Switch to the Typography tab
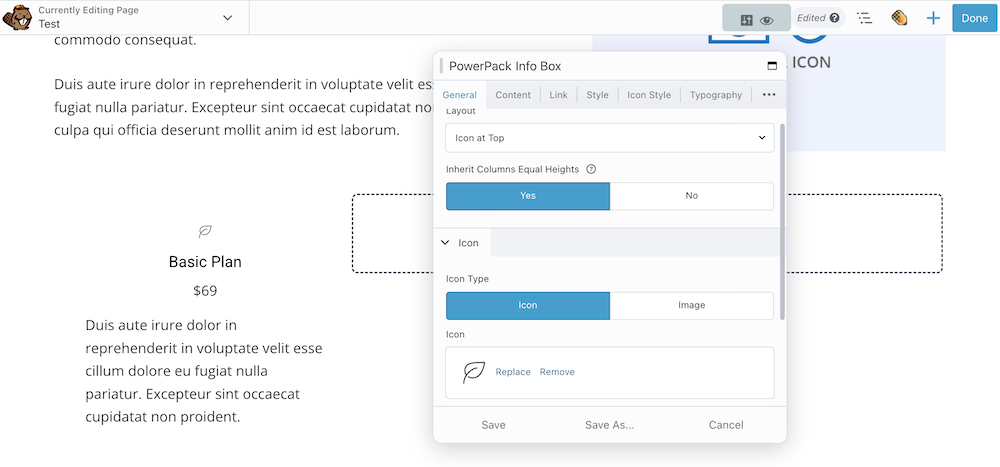 coord(716,94)
